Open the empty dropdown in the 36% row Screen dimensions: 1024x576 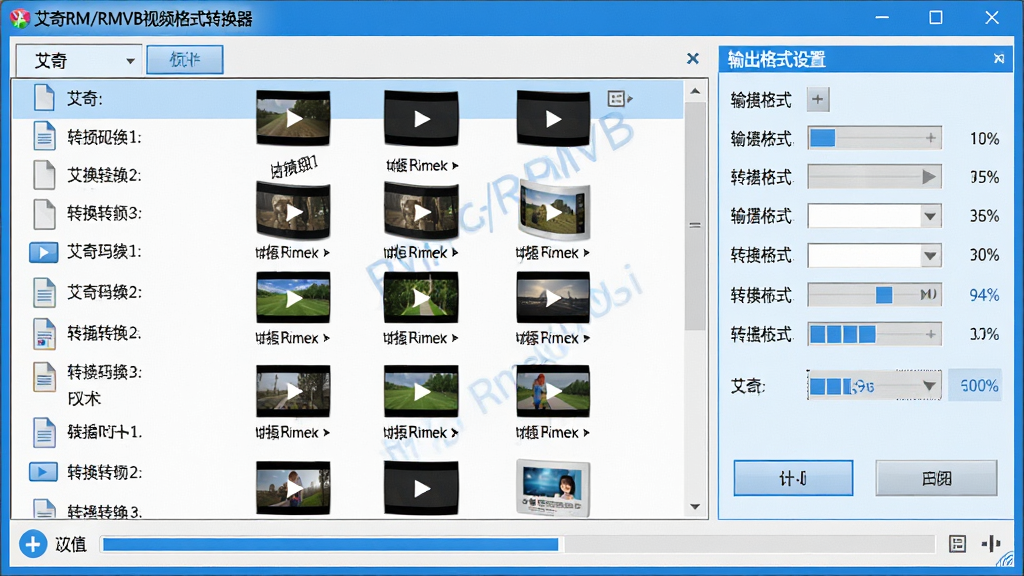pyautogui.click(x=874, y=216)
